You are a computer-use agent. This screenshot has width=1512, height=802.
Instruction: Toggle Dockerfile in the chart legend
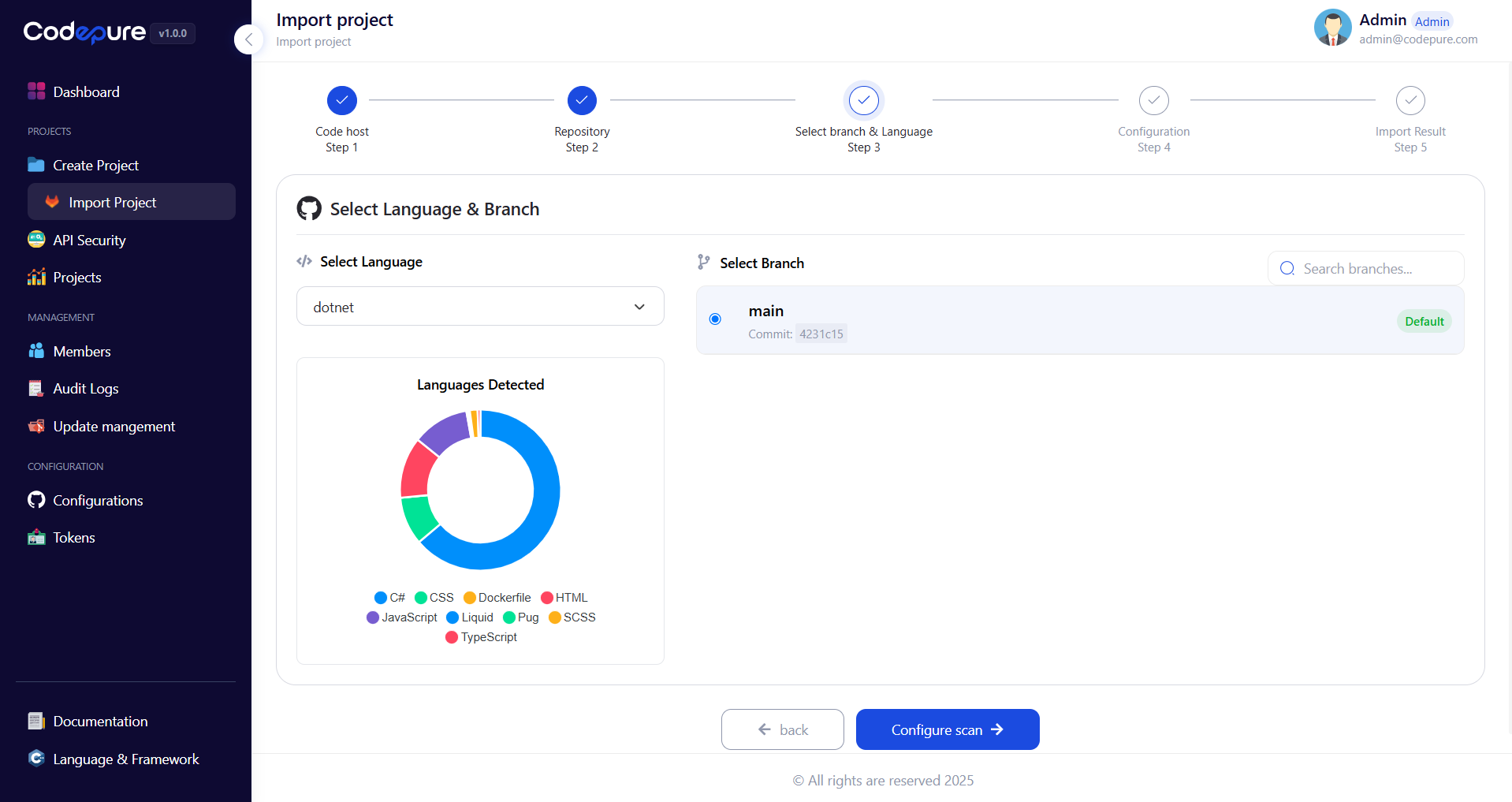(x=497, y=598)
